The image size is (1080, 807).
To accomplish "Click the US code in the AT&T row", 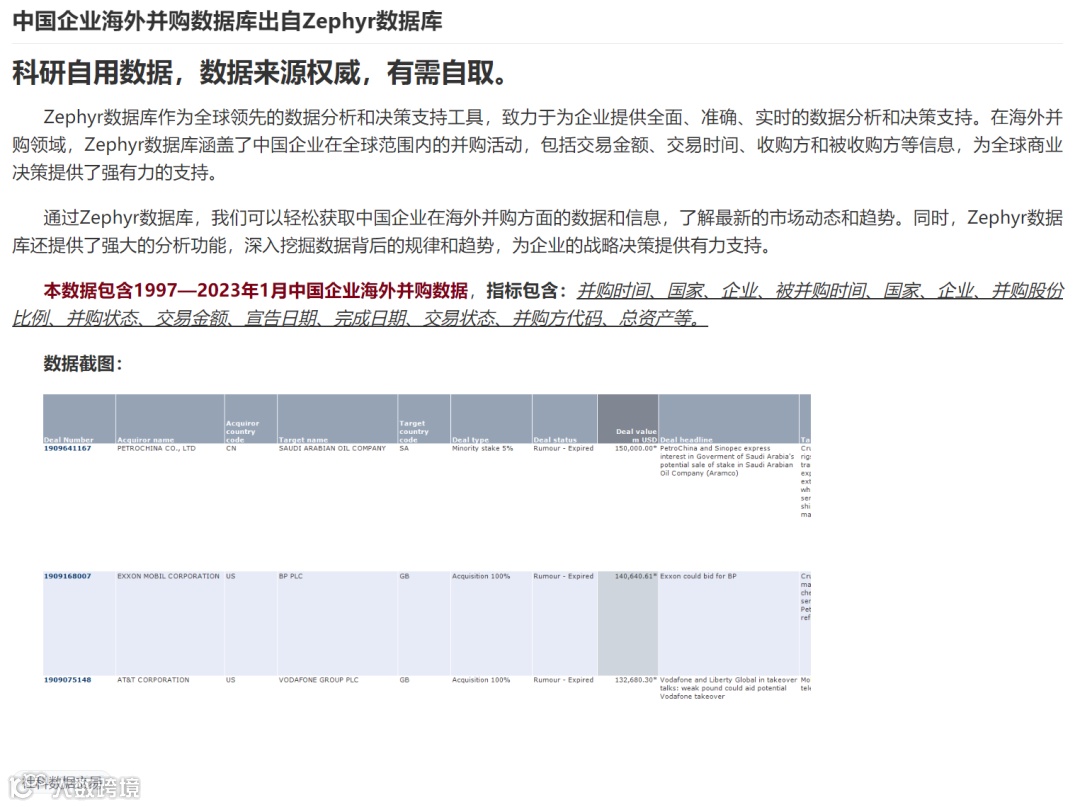I will point(231,680).
